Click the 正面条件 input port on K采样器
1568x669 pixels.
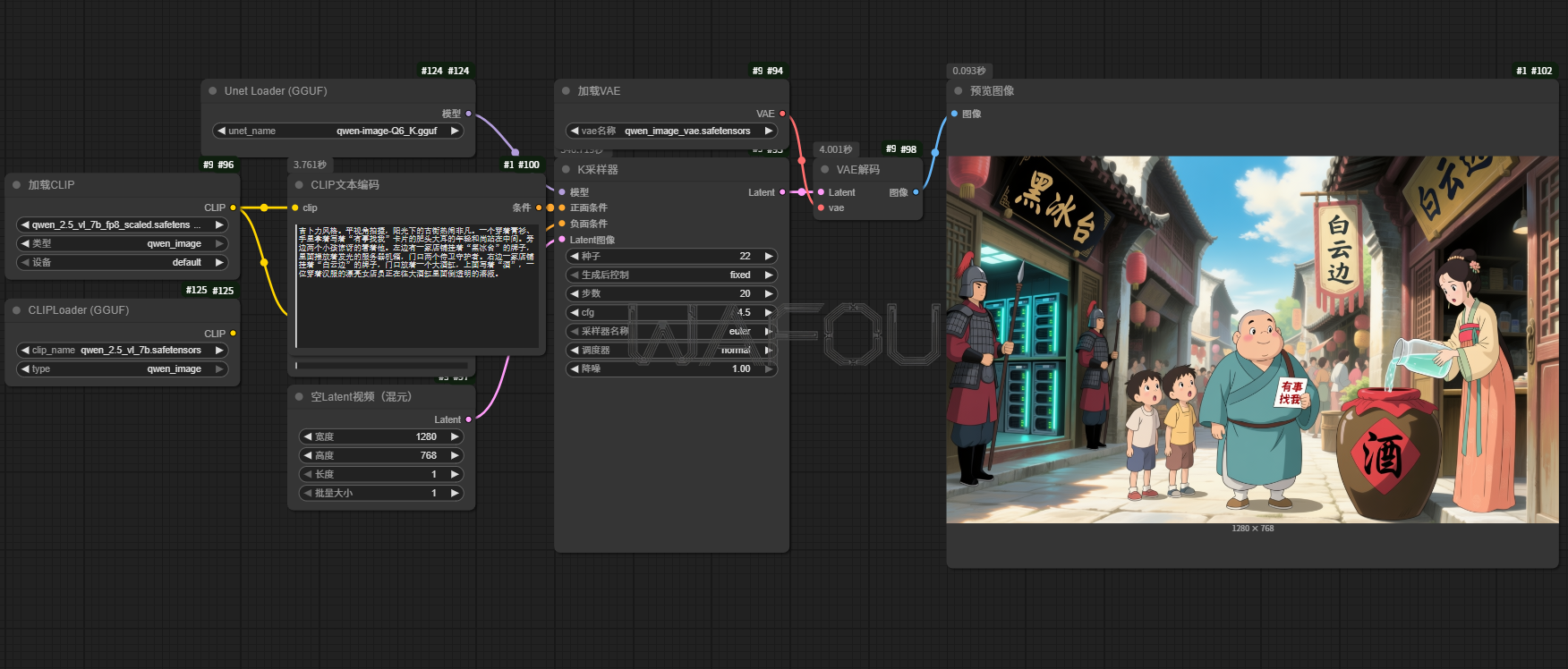562,207
